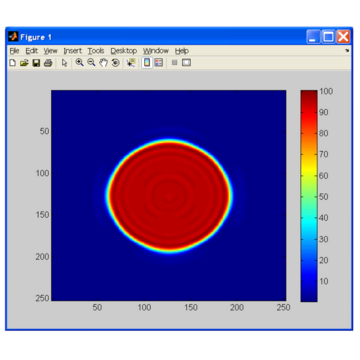Open the Help menu
This screenshot has width=360, height=360.
tap(182, 51)
